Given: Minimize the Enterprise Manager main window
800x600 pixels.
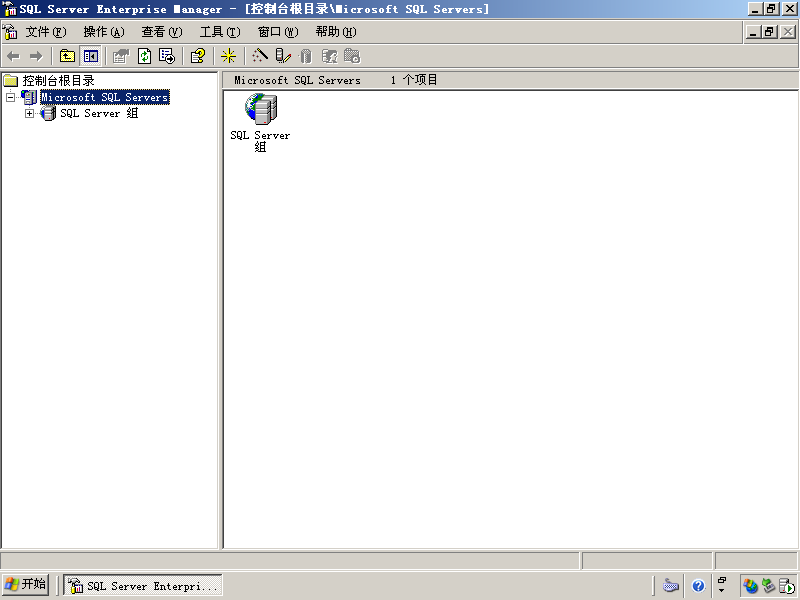Looking at the screenshot, I should 756,9.
